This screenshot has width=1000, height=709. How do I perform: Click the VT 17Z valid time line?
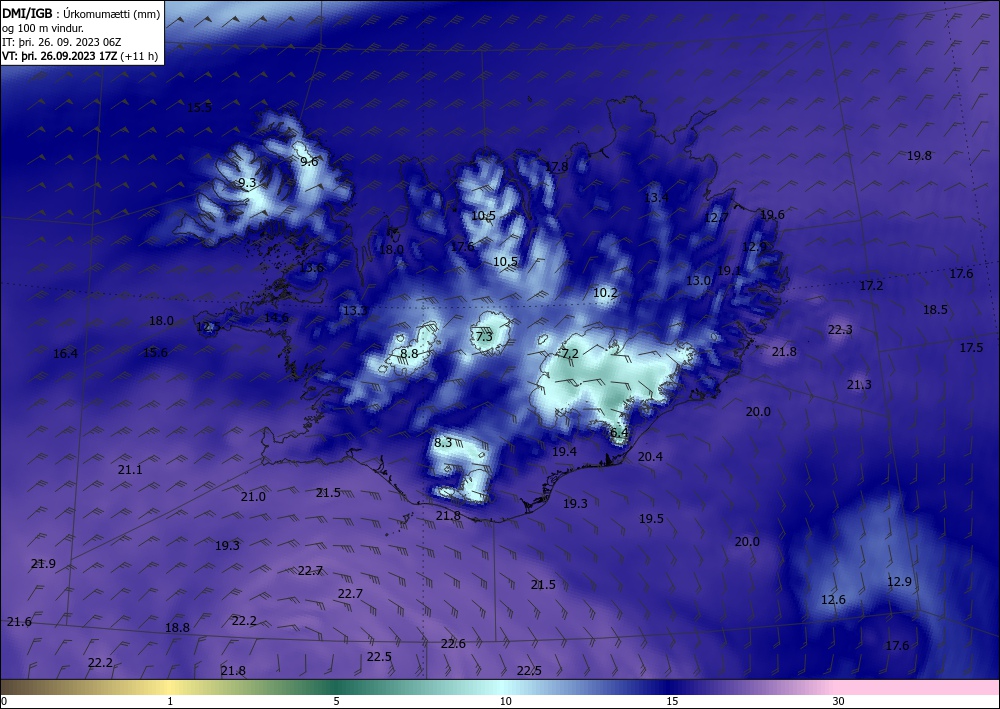pos(60,56)
